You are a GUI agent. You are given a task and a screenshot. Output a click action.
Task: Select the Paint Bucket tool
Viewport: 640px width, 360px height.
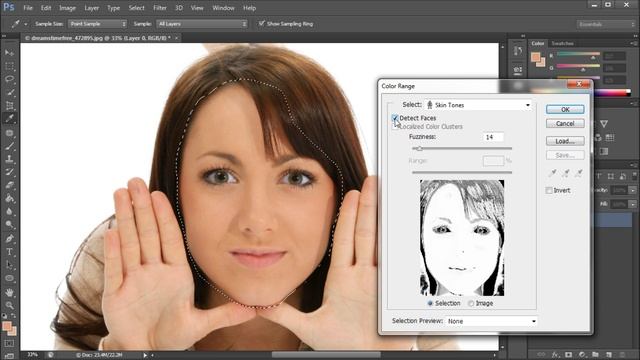click(x=9, y=199)
